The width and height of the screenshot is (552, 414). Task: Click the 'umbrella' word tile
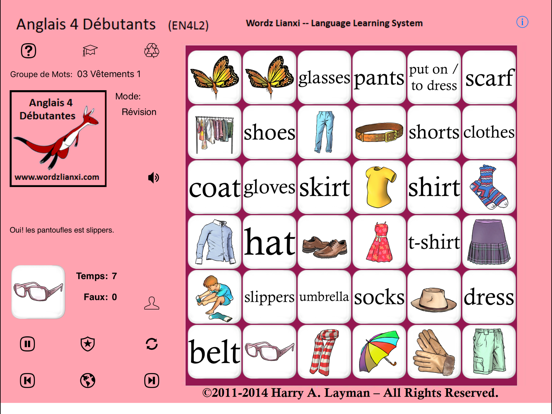(324, 297)
